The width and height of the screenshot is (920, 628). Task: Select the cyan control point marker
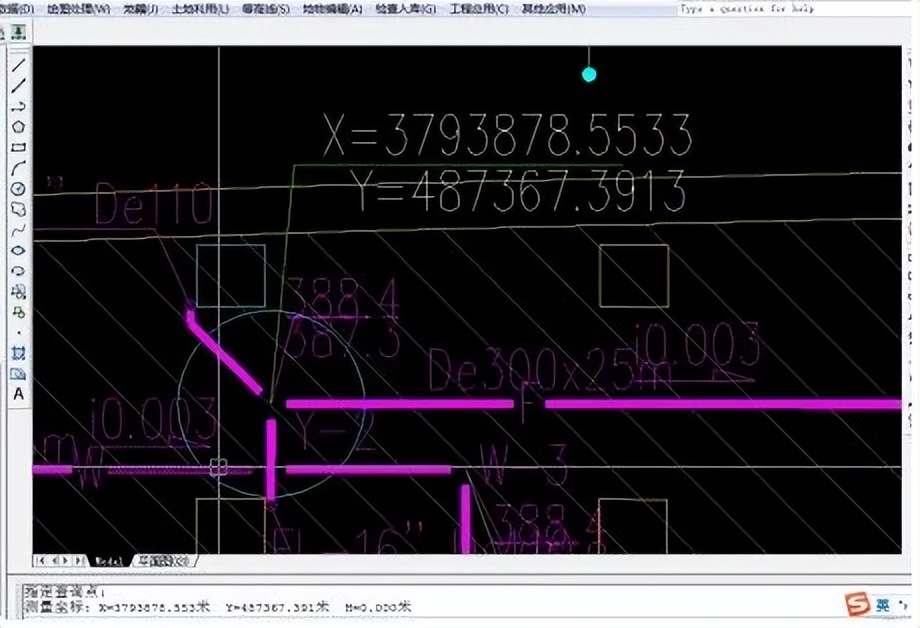(589, 75)
